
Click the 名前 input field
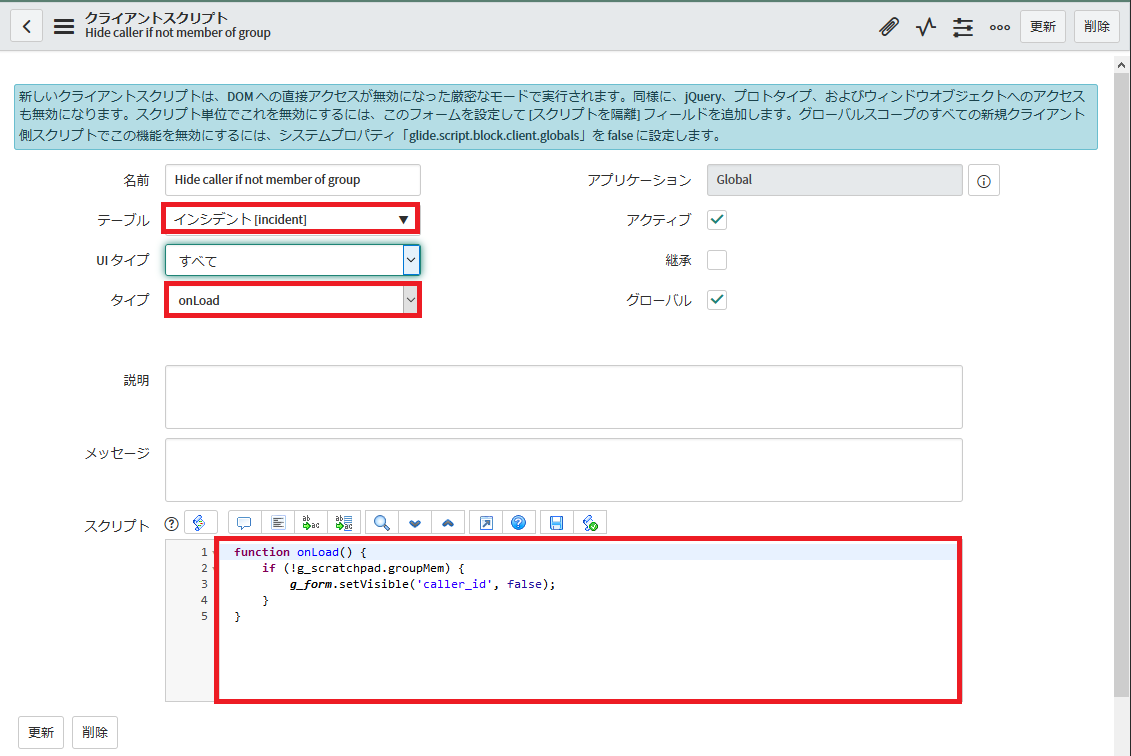293,180
